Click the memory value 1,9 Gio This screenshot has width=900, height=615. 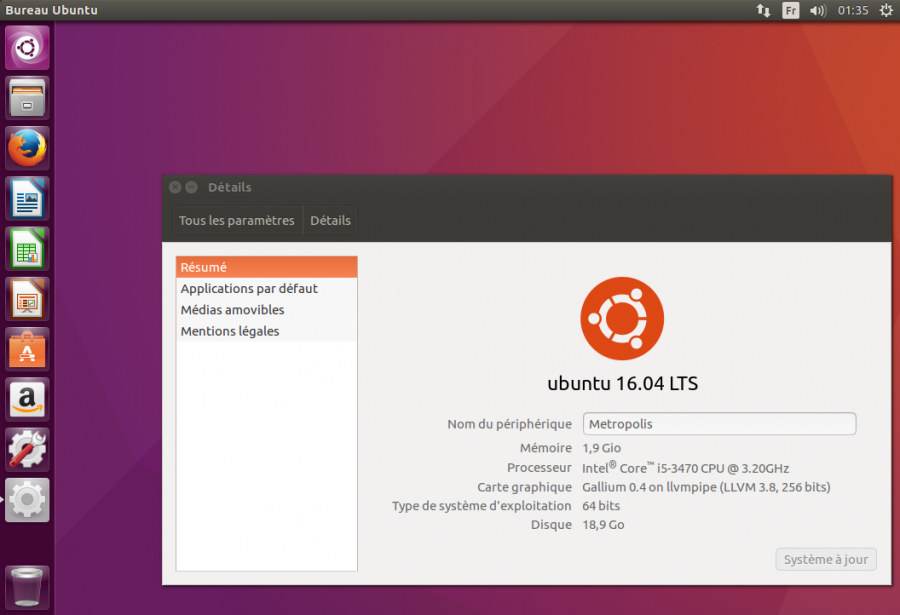coord(602,448)
